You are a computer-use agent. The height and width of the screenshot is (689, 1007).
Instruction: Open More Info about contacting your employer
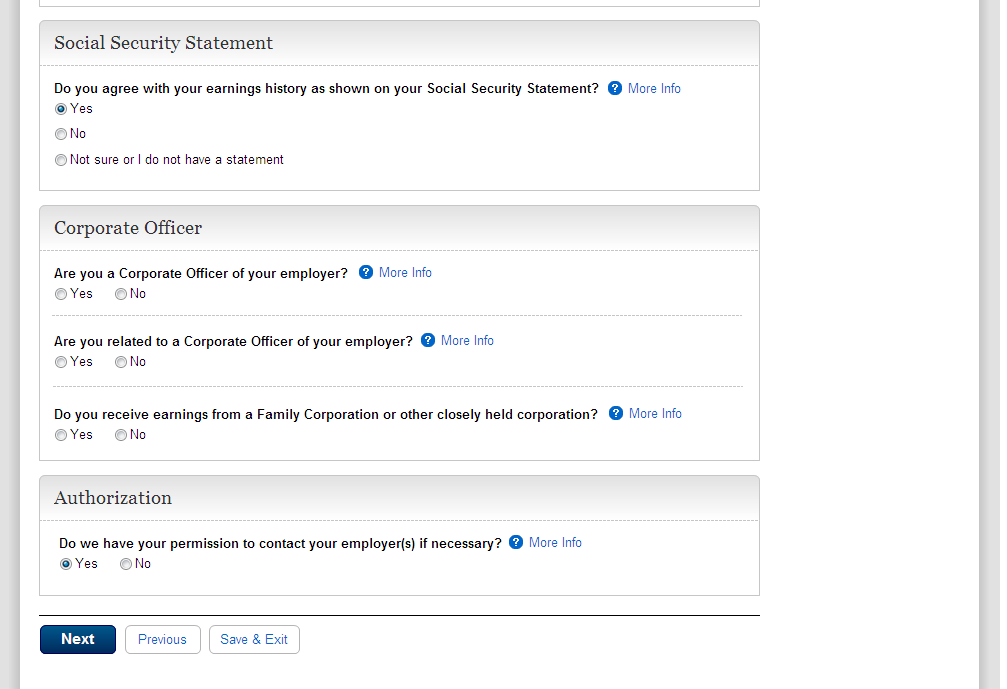point(555,542)
